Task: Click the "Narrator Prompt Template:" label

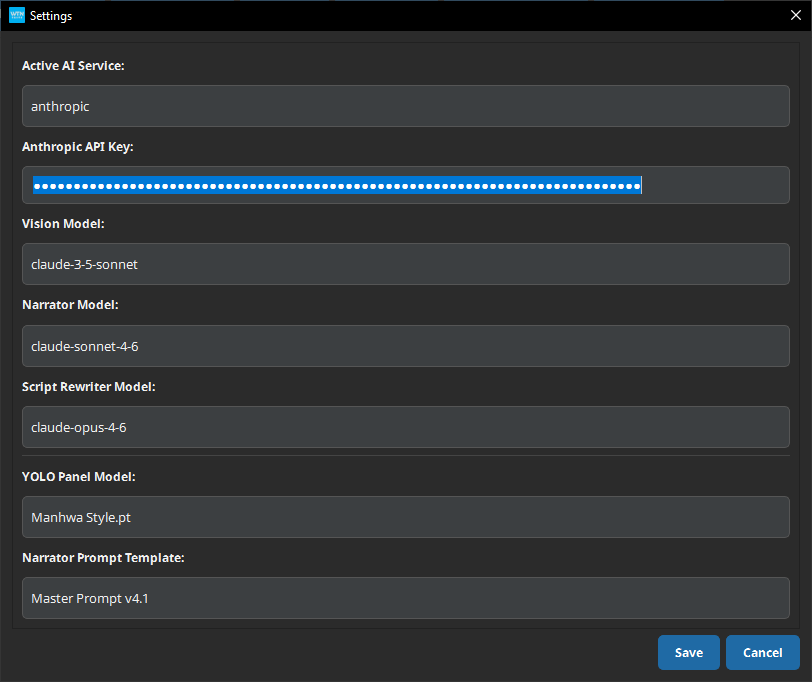Action: [102, 557]
